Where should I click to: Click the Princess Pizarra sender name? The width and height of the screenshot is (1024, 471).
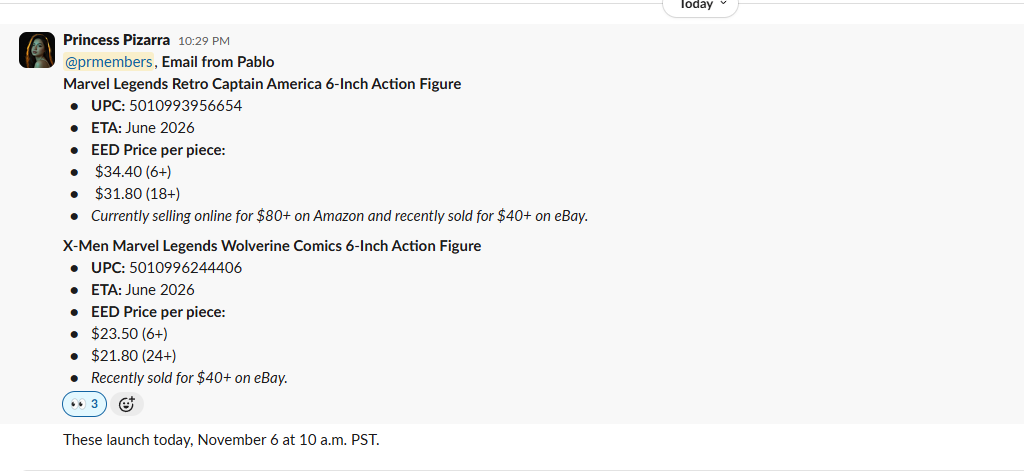click(116, 40)
